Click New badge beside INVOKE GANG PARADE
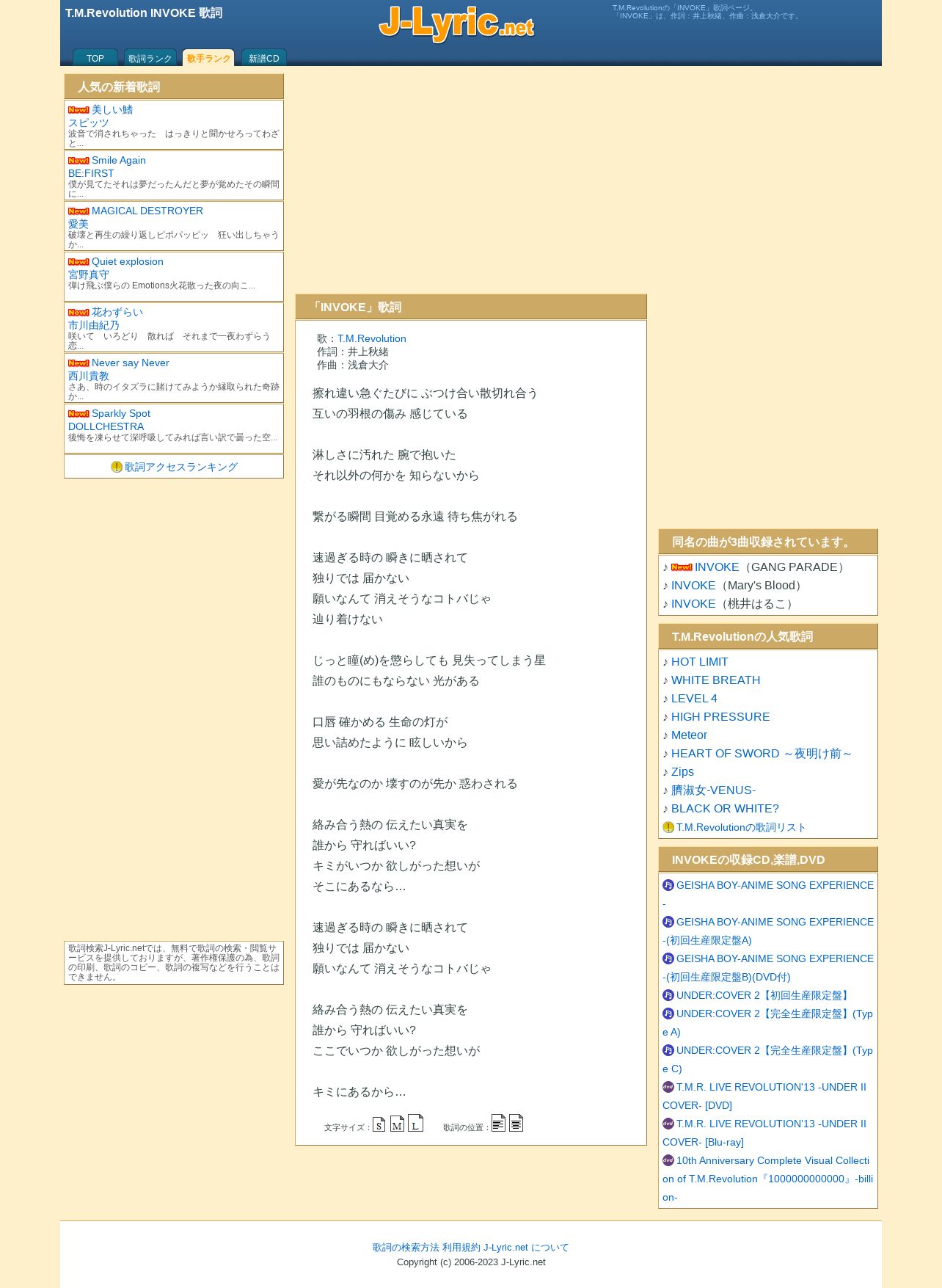 [x=682, y=567]
